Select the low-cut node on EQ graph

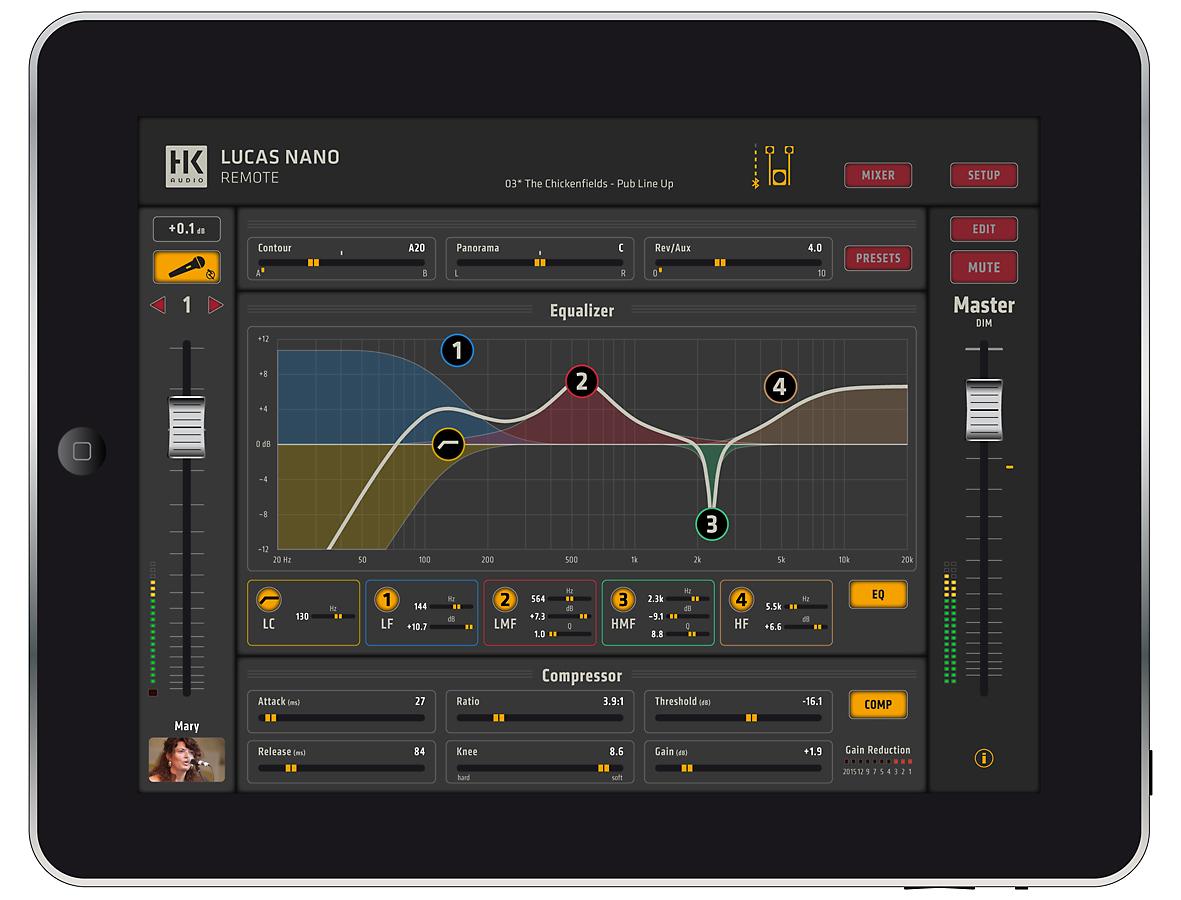tap(448, 444)
